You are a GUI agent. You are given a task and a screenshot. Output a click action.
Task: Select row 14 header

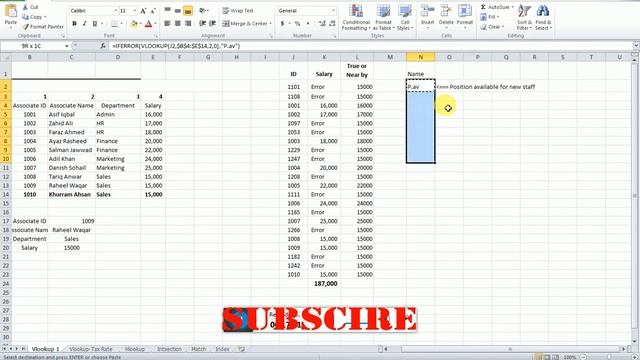click(6, 194)
